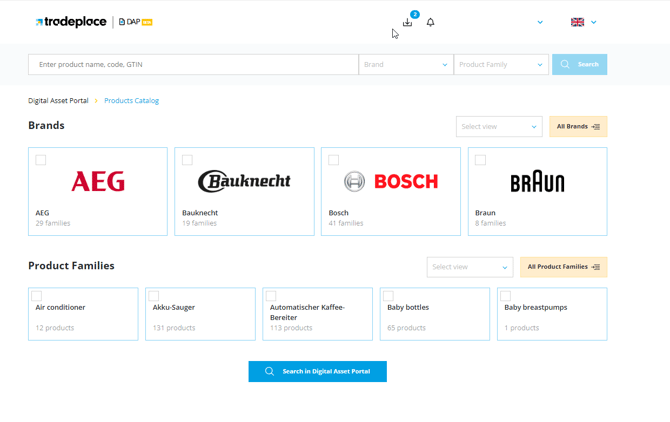Image resolution: width=670 pixels, height=422 pixels.
Task: Check the Automatischer Kaffee-Bereiter checkbox
Action: tap(271, 296)
